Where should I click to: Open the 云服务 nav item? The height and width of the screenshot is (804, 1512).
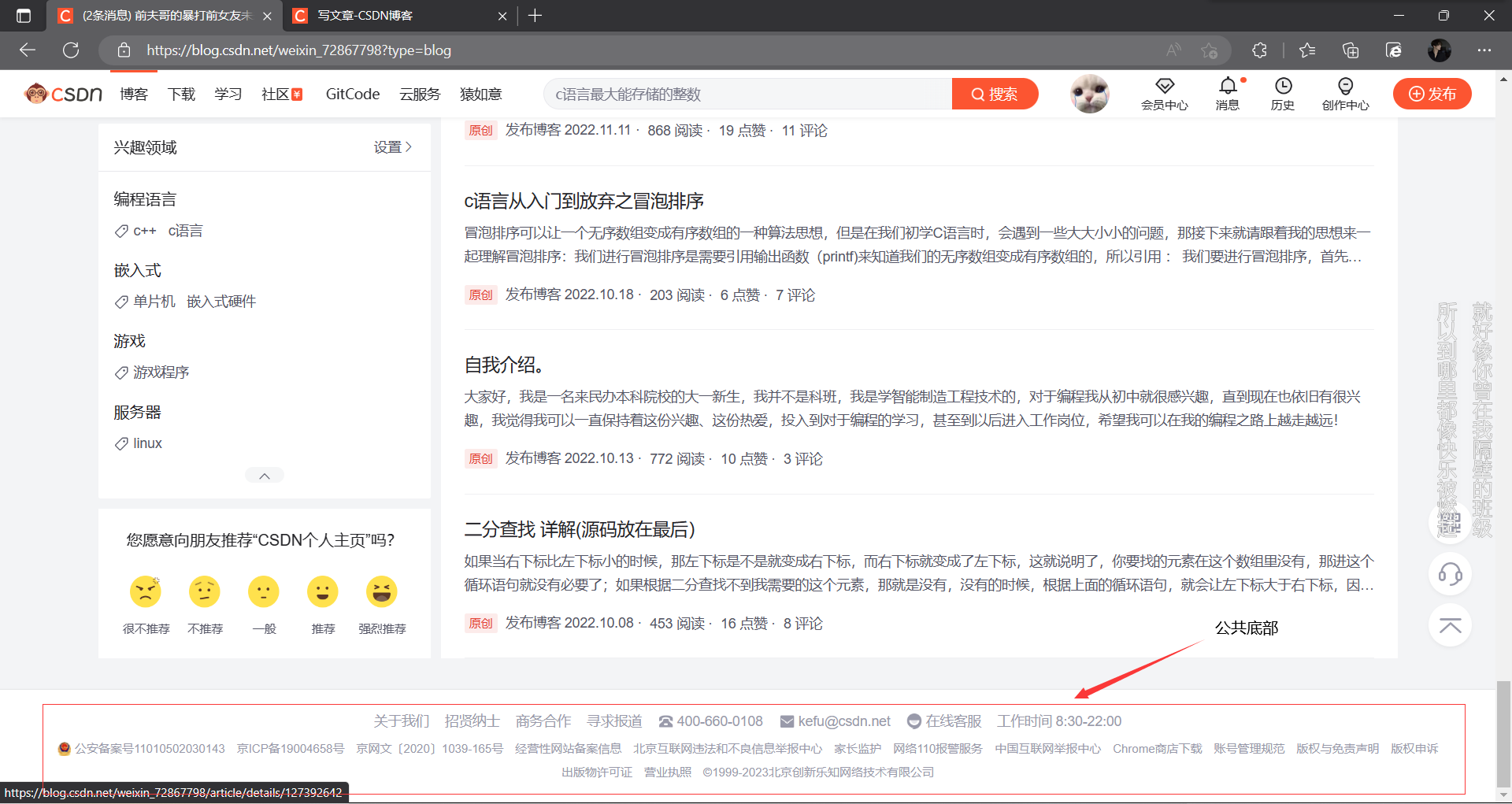420,94
